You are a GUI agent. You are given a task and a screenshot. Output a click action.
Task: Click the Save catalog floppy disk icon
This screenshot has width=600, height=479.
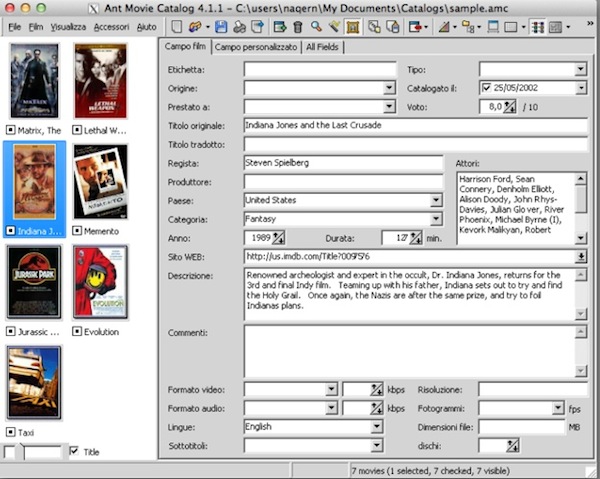click(x=220, y=27)
